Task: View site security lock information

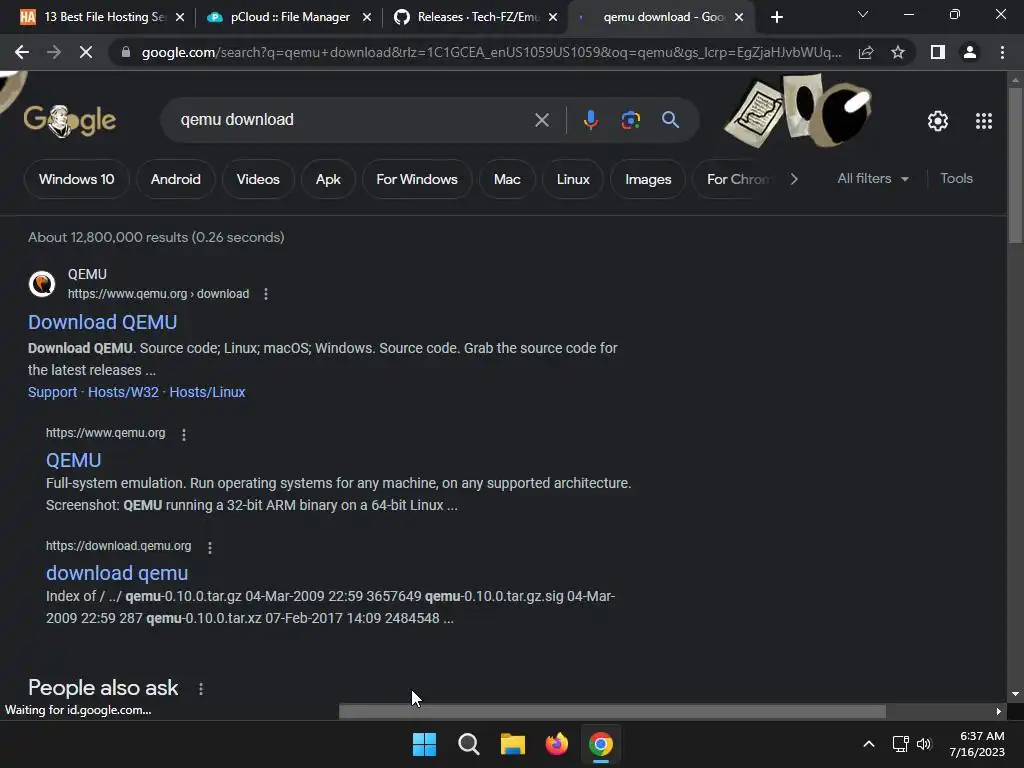Action: click(x=125, y=52)
